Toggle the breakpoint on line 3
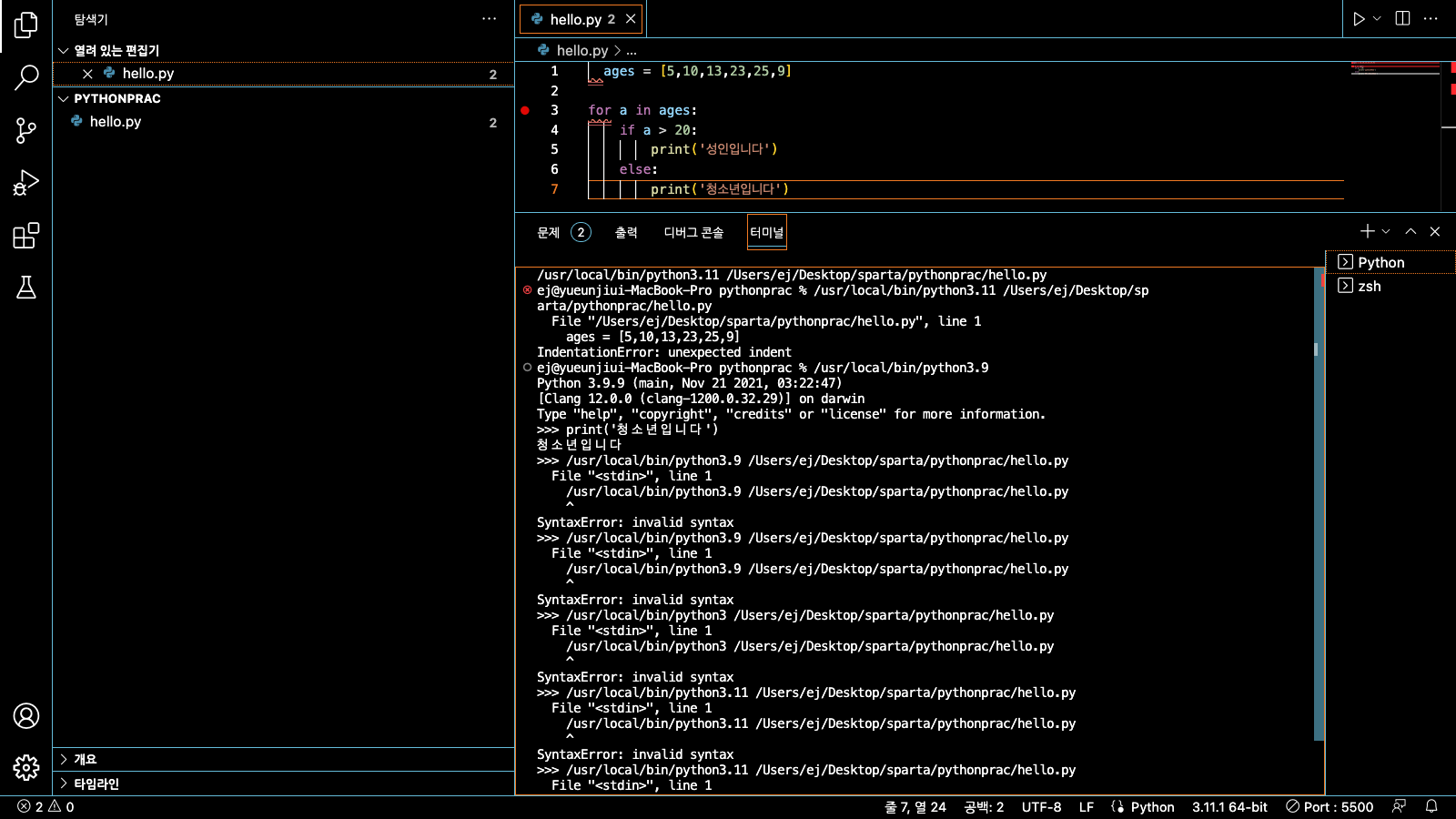The width and height of the screenshot is (1456, 819). pos(525,110)
